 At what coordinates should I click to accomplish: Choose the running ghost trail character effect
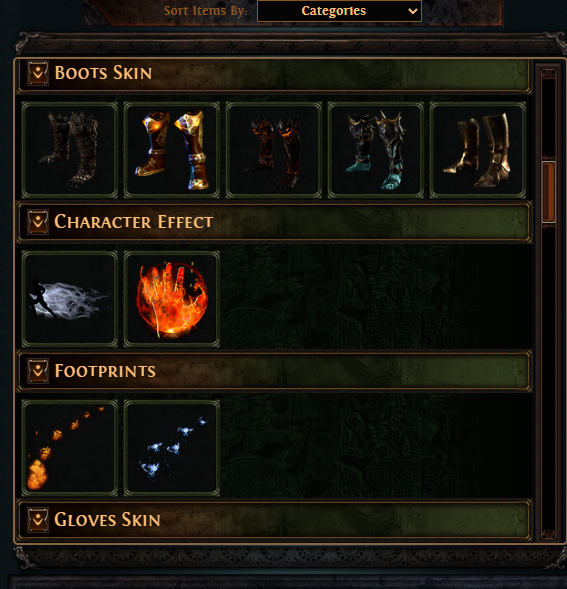70,299
